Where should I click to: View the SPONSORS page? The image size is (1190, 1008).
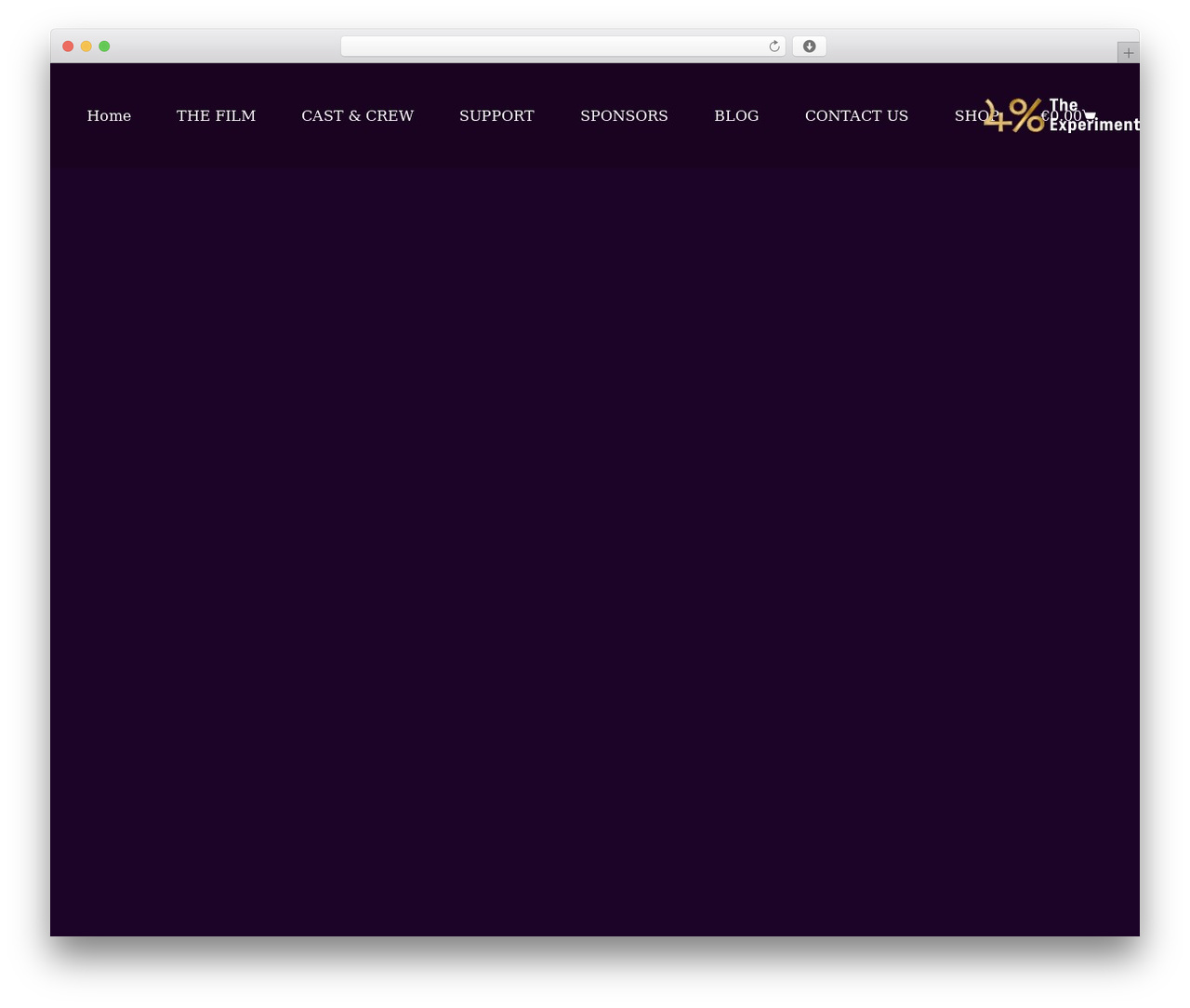coord(624,115)
